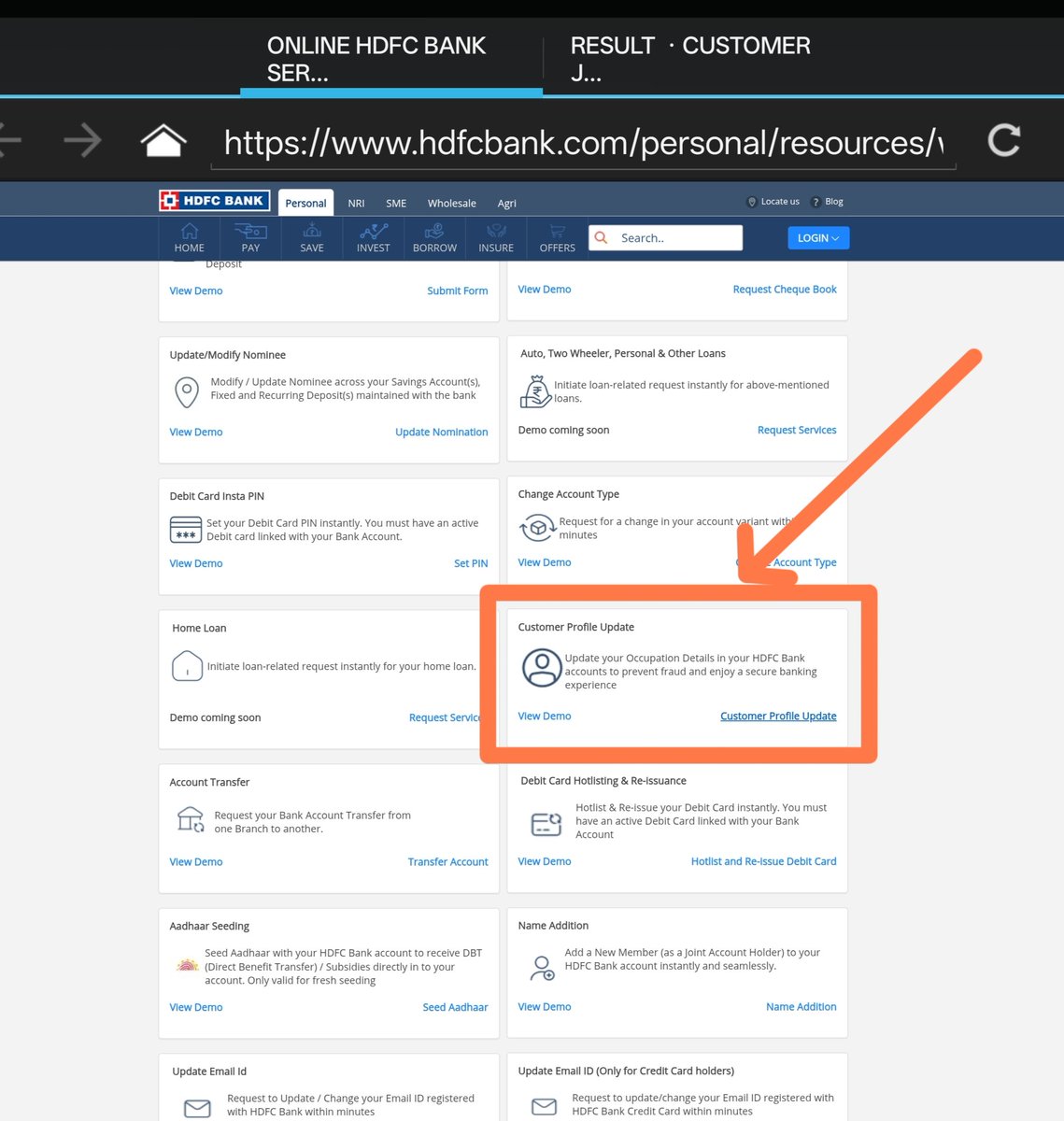The height and width of the screenshot is (1121, 1064).
Task: View Demo for Aadhaar Seeding
Action: coord(196,1008)
